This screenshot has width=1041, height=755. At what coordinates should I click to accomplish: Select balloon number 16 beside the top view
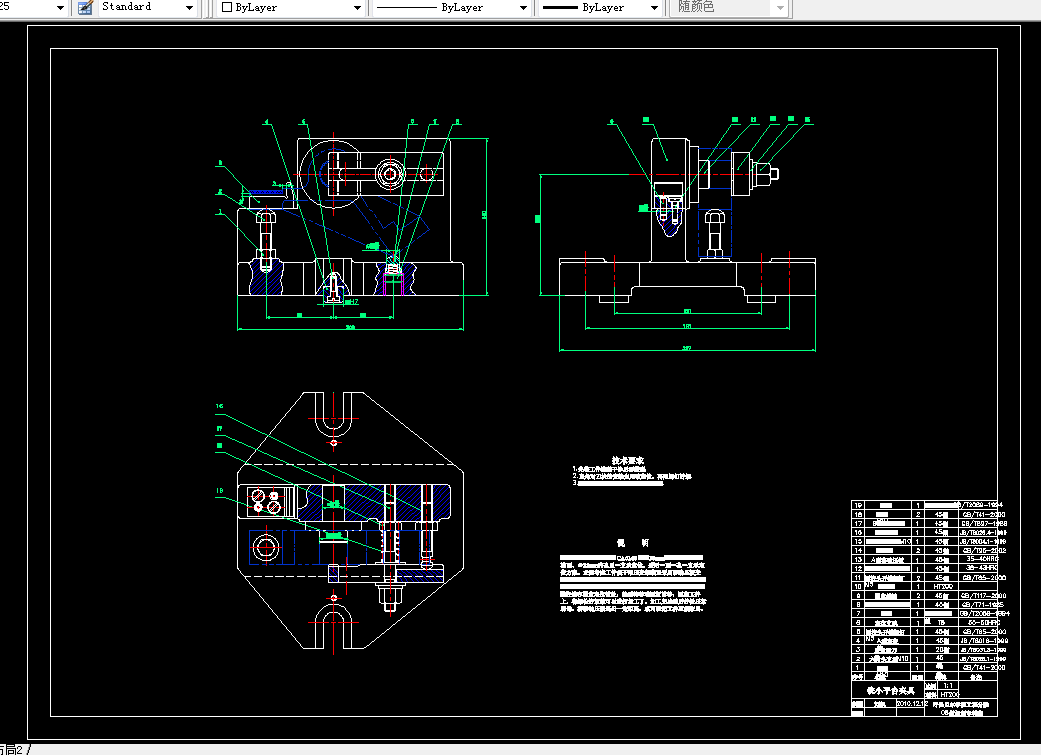pyautogui.click(x=219, y=406)
